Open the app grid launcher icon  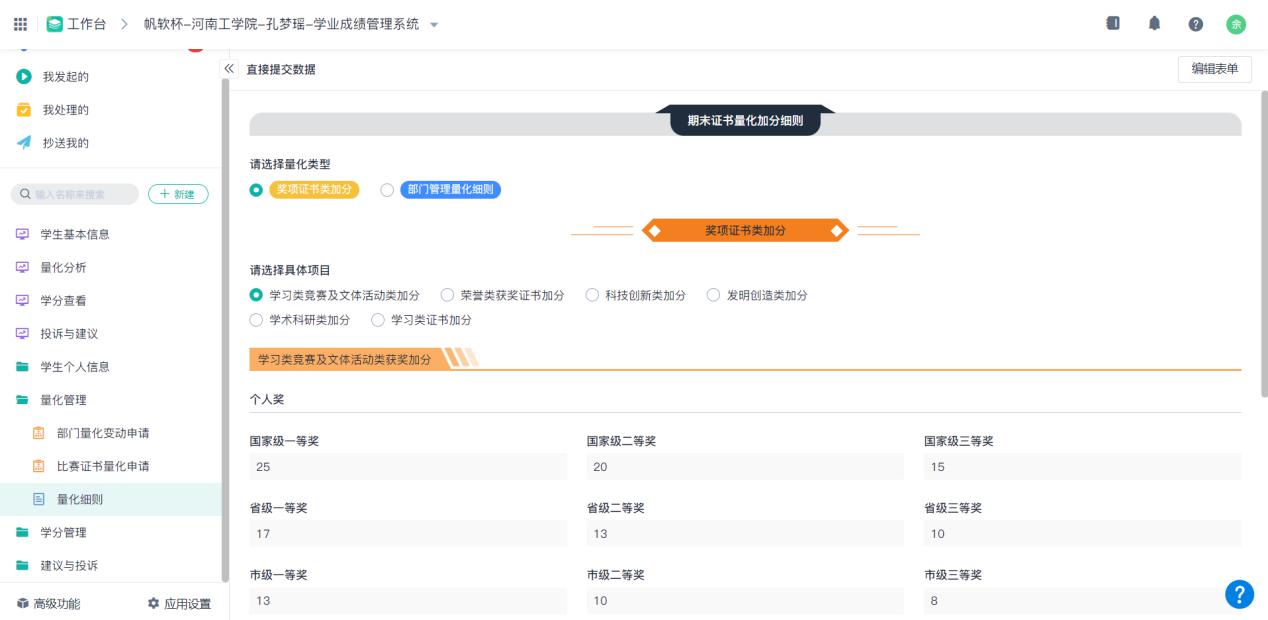[21, 24]
